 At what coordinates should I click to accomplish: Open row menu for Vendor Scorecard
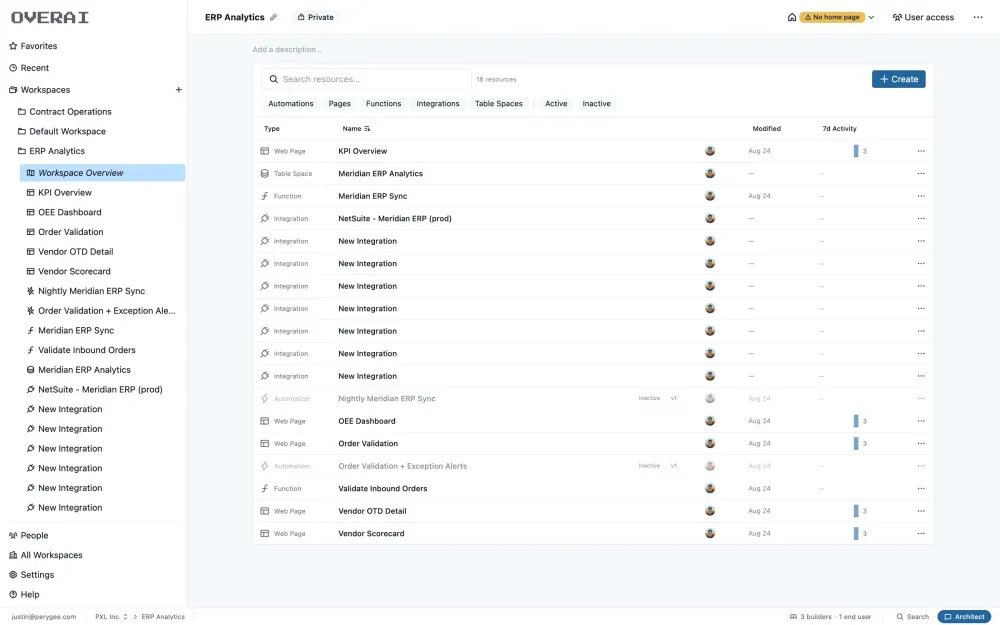click(921, 534)
